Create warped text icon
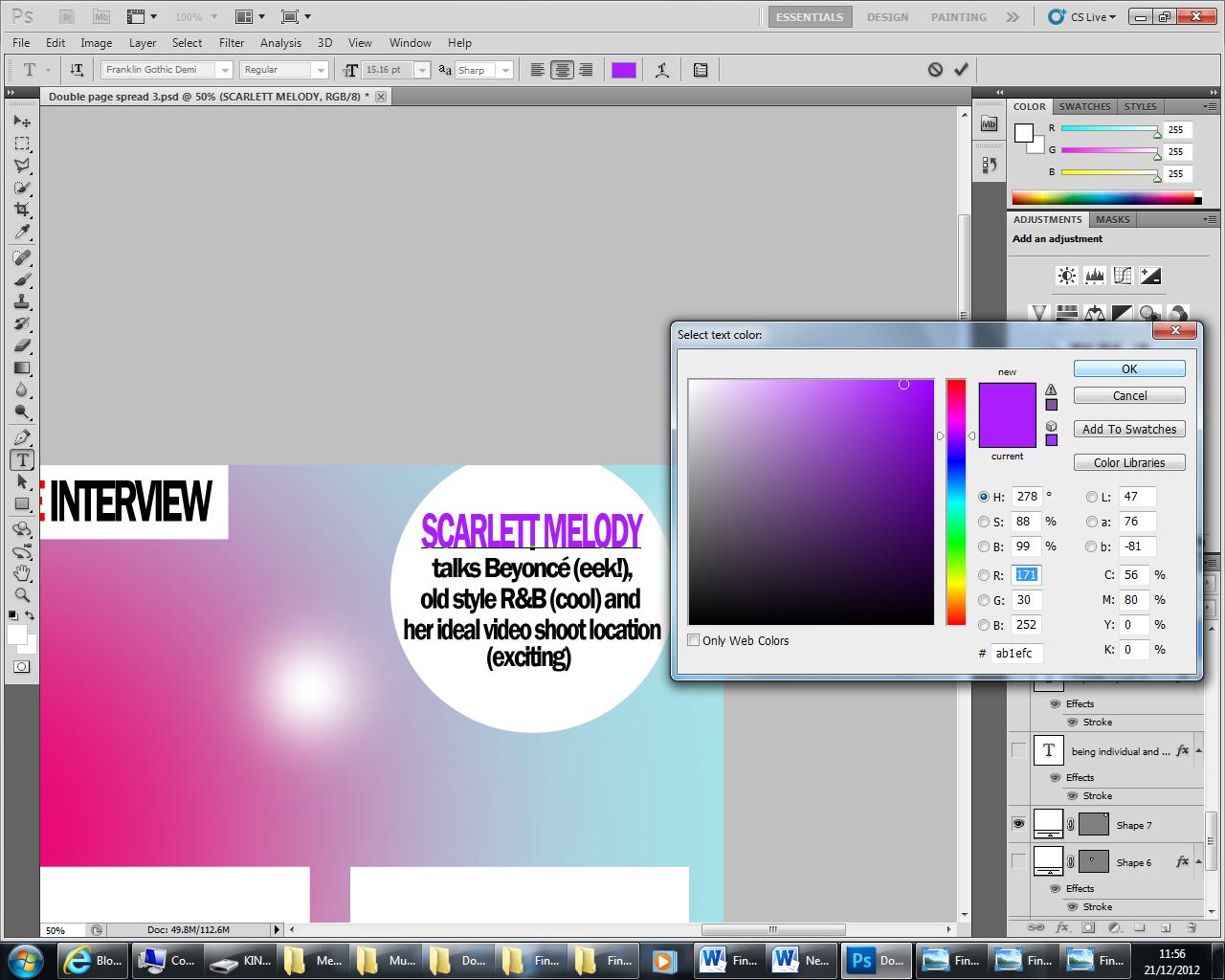 [x=661, y=70]
